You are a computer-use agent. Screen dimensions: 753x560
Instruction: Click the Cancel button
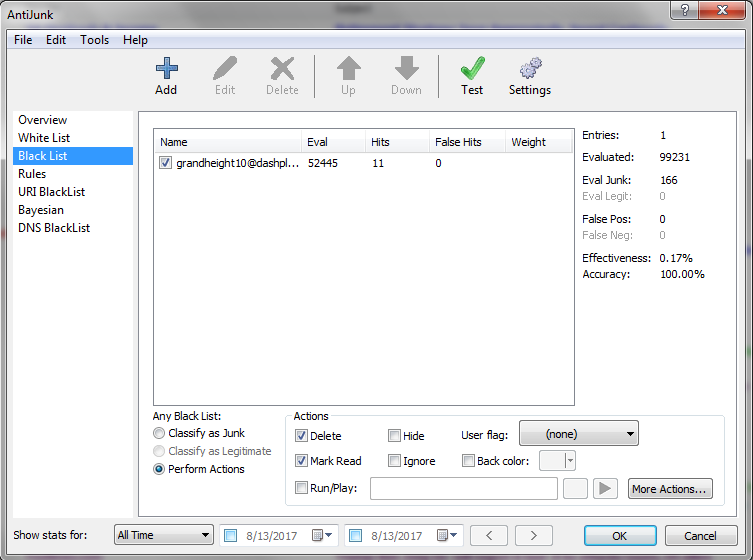tap(701, 536)
